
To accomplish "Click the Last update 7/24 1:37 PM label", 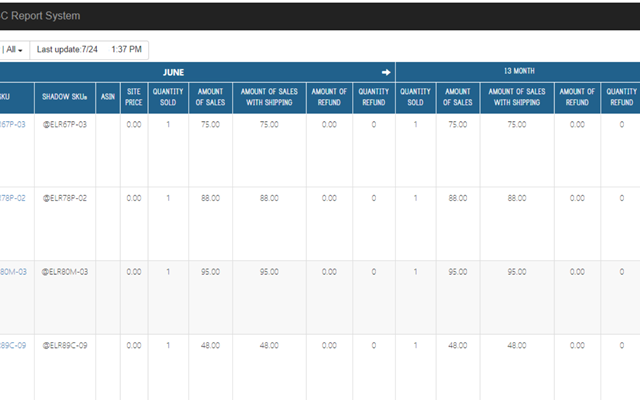I will click(x=89, y=50).
